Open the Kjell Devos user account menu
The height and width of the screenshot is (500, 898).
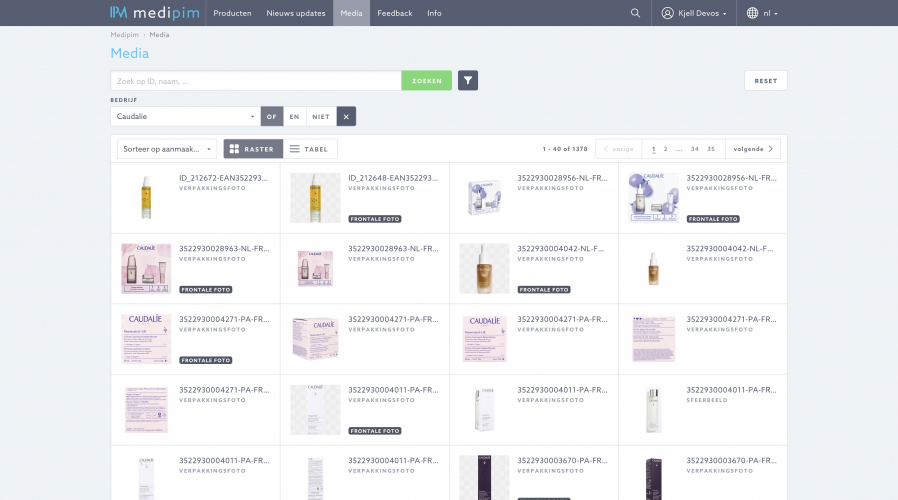point(694,13)
